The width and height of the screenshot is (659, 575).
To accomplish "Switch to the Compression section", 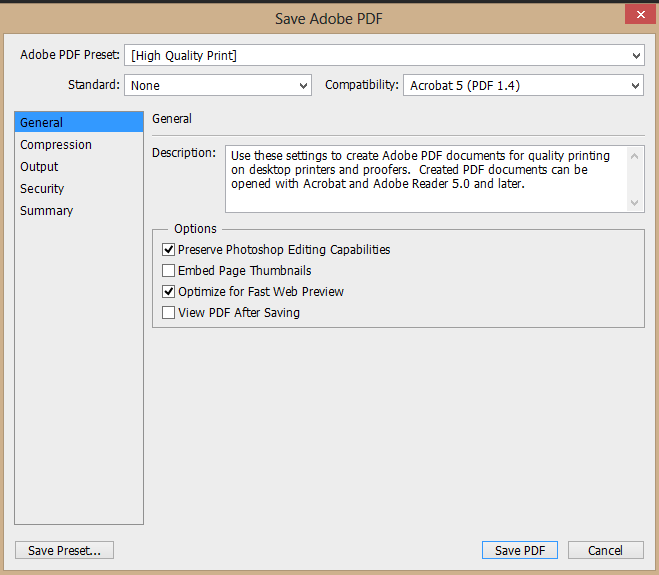I will pyautogui.click(x=56, y=145).
